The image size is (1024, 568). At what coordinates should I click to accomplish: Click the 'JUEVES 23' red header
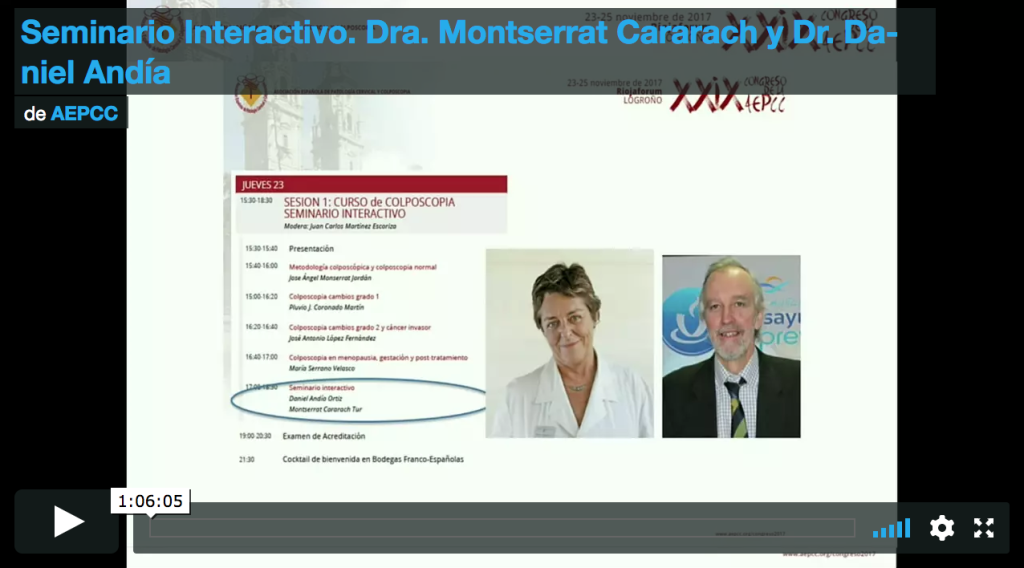tap(371, 185)
